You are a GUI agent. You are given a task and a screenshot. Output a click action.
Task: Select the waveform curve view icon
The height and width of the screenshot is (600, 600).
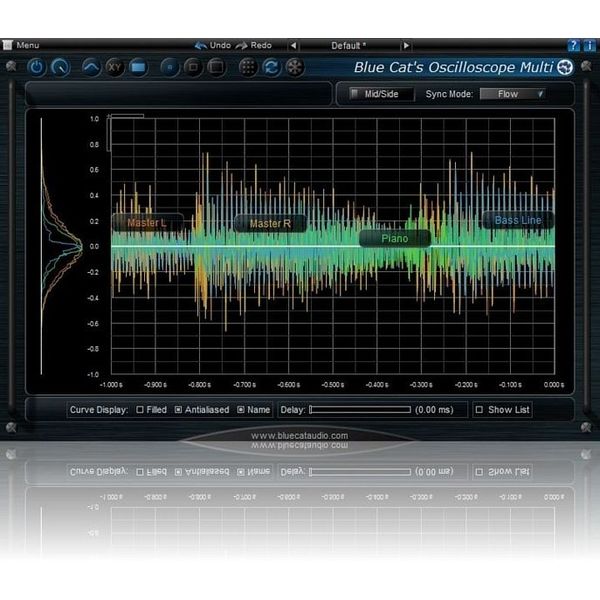[91, 67]
